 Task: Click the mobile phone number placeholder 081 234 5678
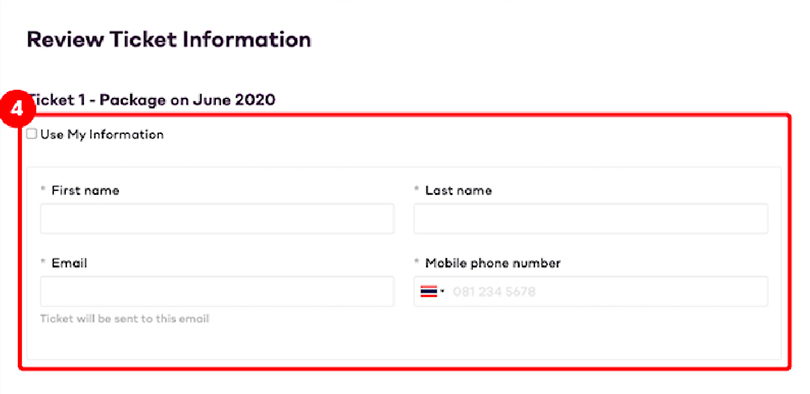click(494, 292)
